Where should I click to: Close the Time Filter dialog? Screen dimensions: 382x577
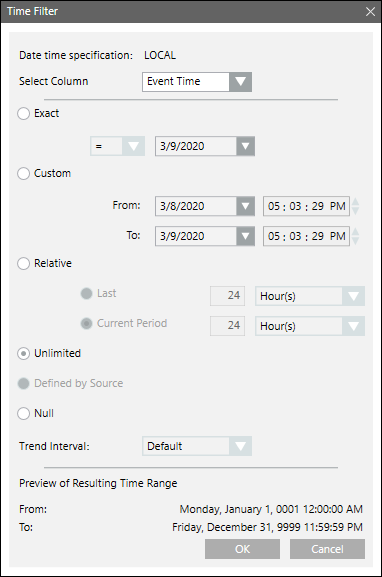click(370, 11)
